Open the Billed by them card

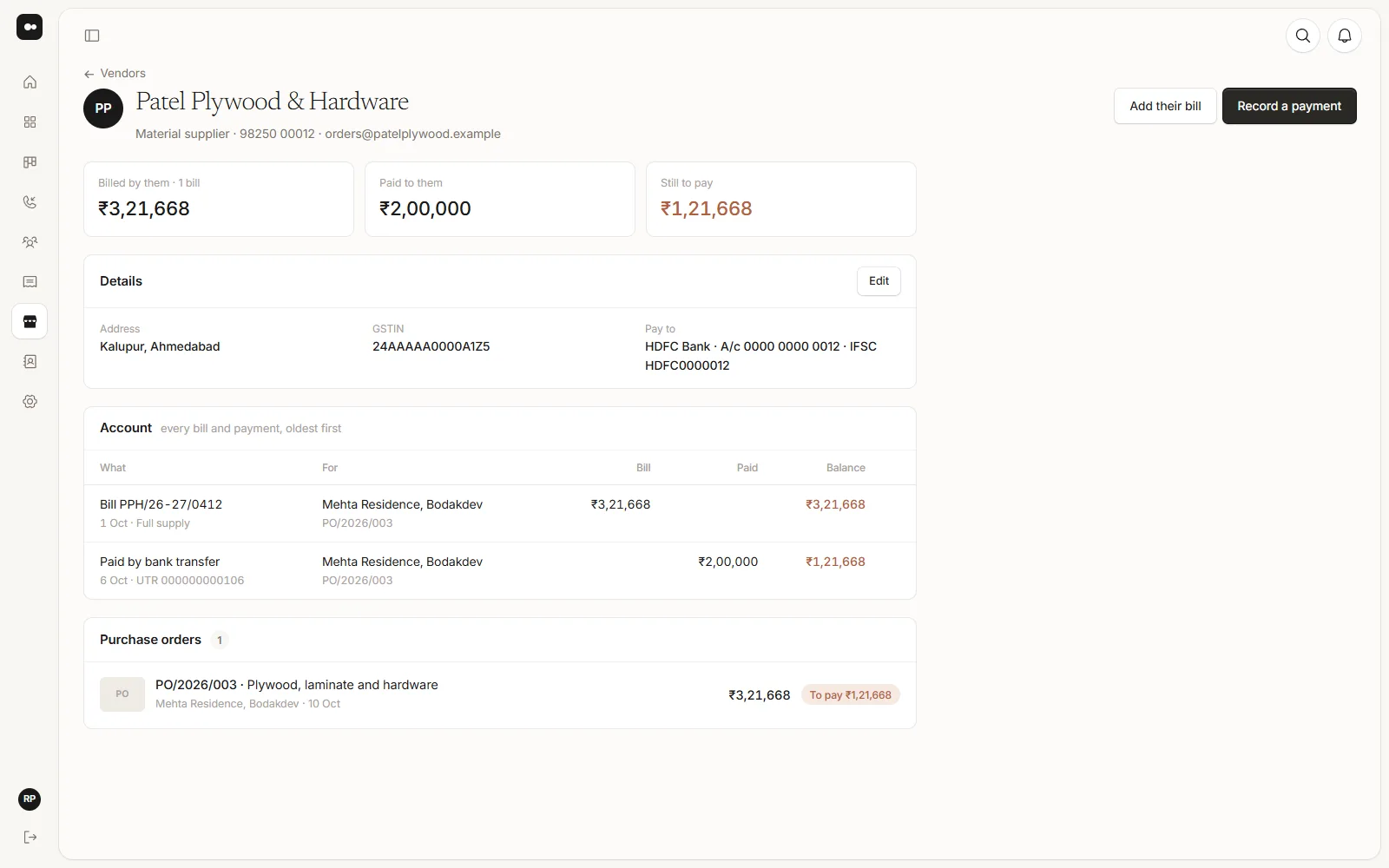coord(219,199)
